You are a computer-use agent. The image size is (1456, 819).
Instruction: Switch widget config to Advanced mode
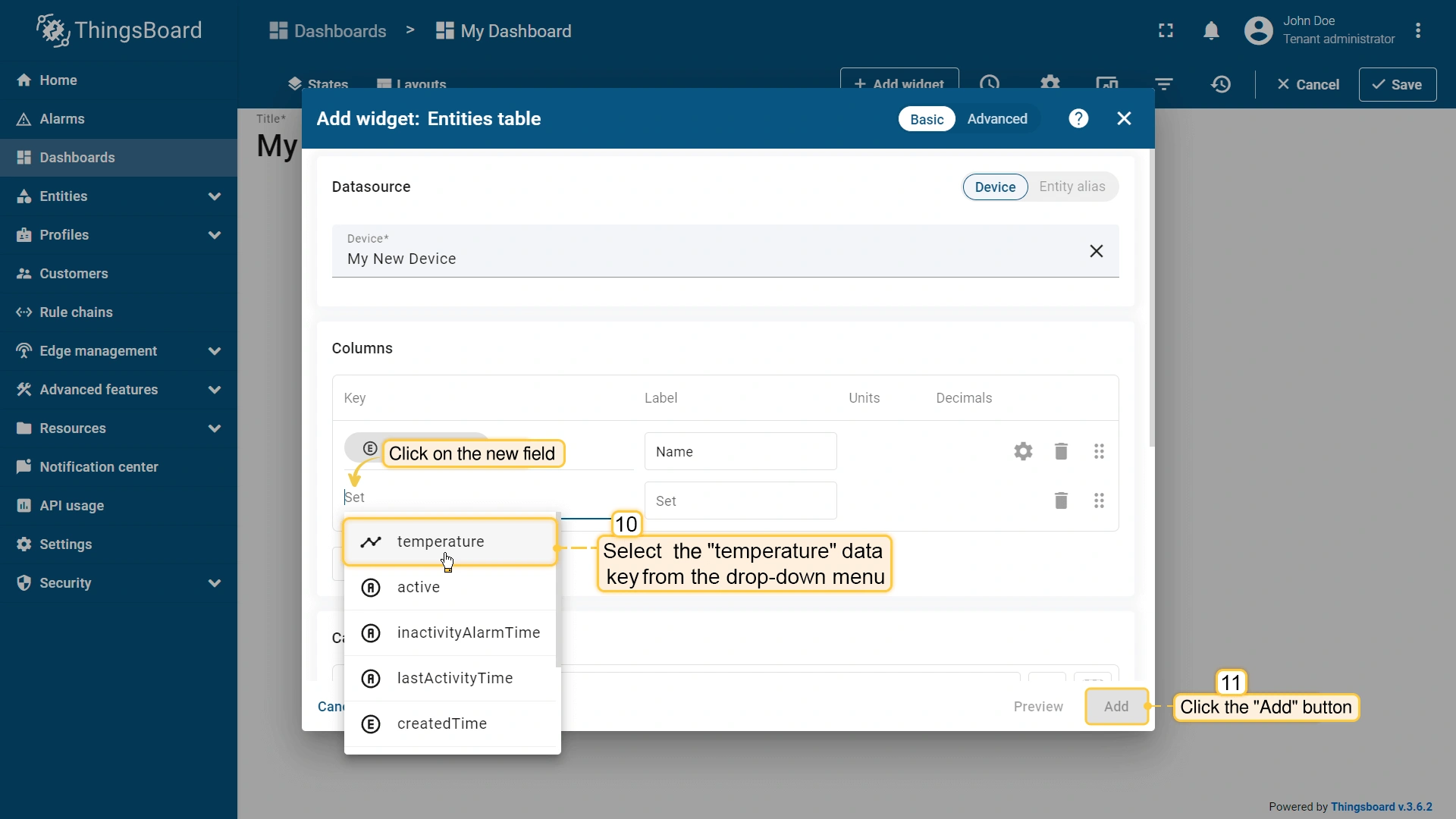pos(996,119)
